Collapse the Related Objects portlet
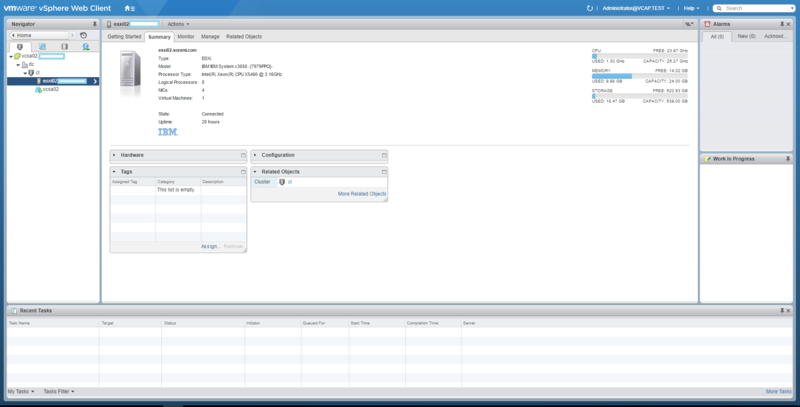This screenshot has height=407, width=800. pos(255,172)
